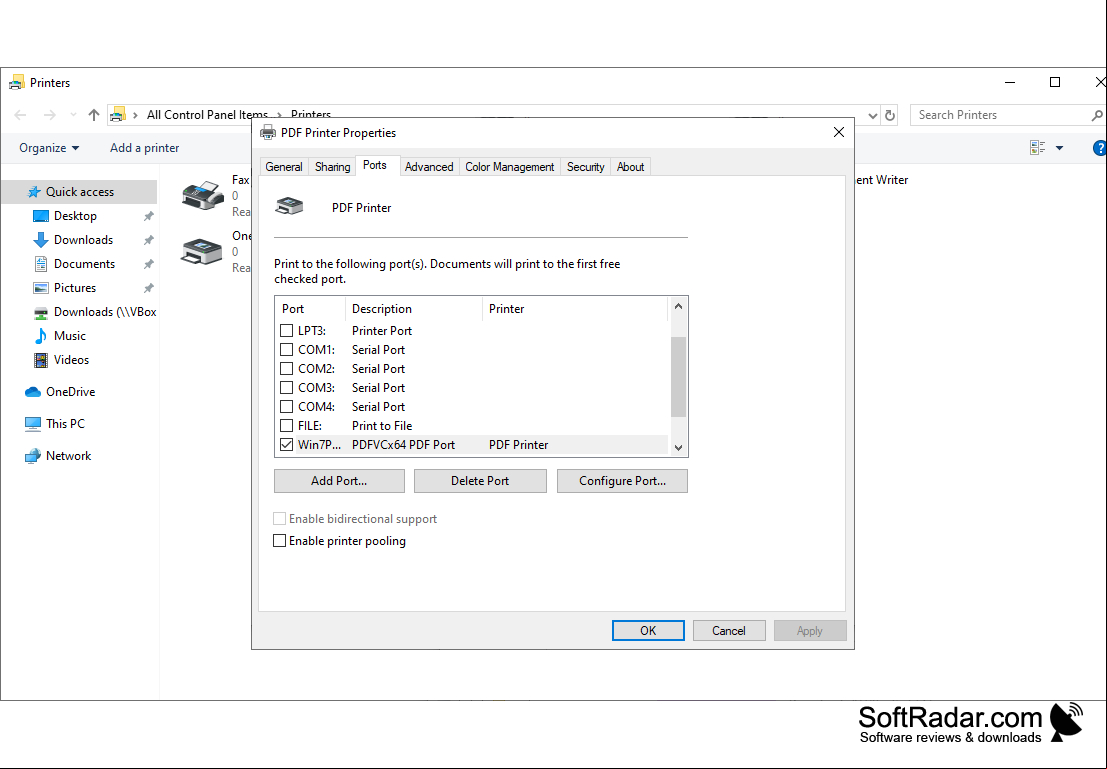Click the Configure Port... button
Viewport: 1107px width, 769px height.
(623, 481)
